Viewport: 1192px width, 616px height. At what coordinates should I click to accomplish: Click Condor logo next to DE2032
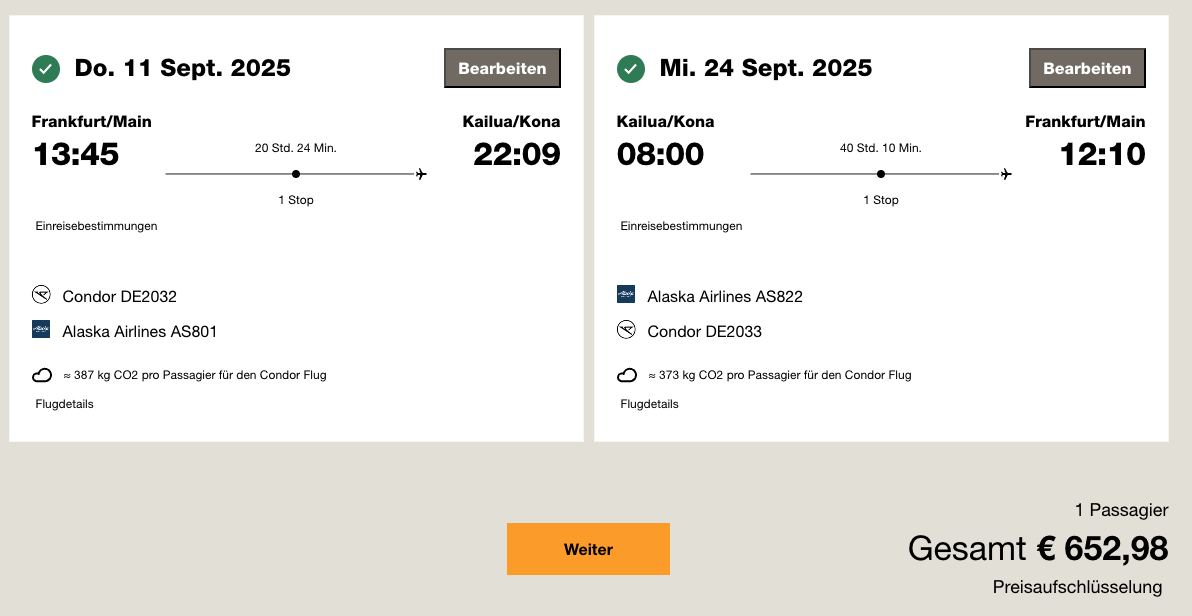pos(41,294)
